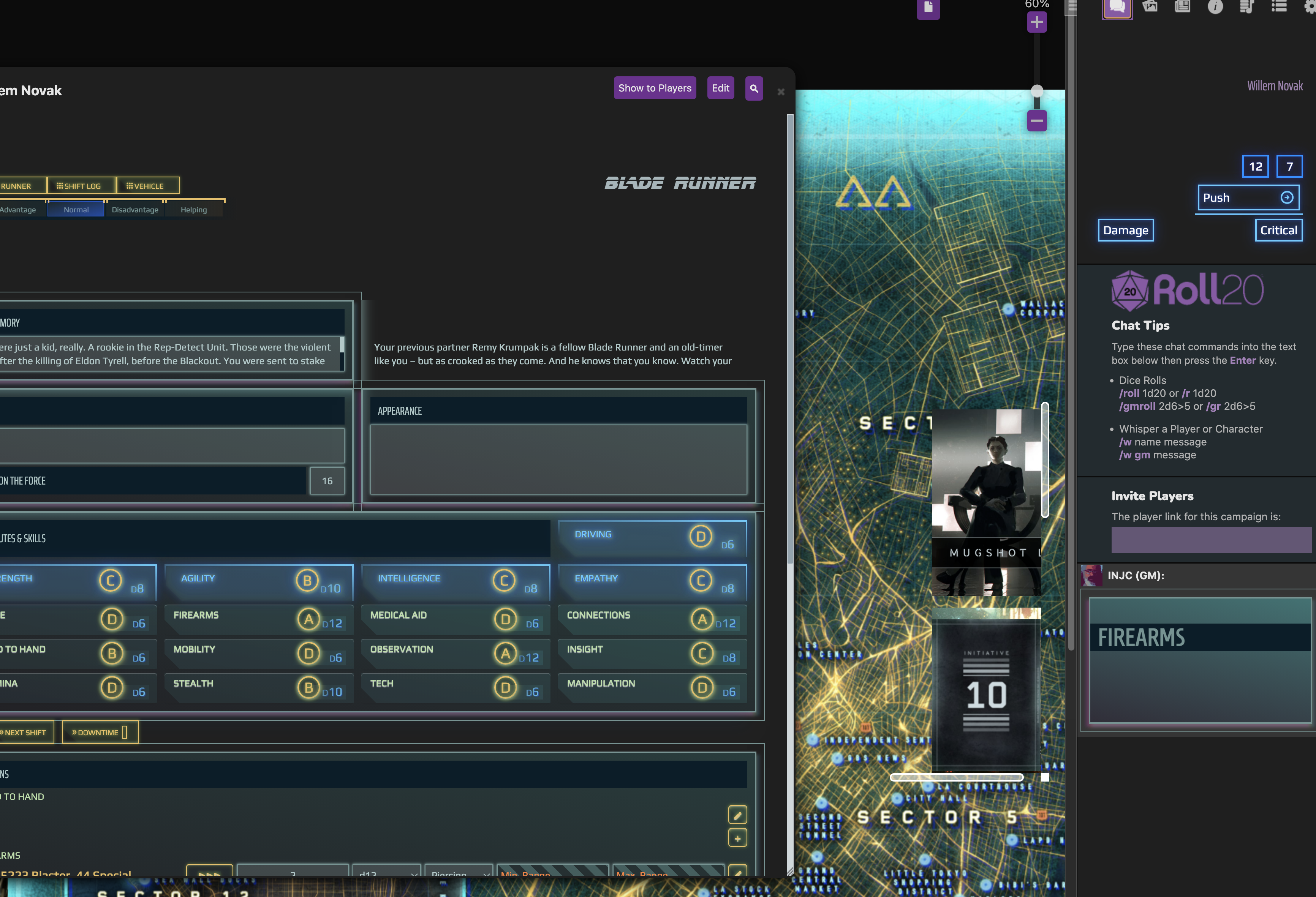Toggle the Downtime checkbox
This screenshot has height=897, width=1316.
pos(125,732)
